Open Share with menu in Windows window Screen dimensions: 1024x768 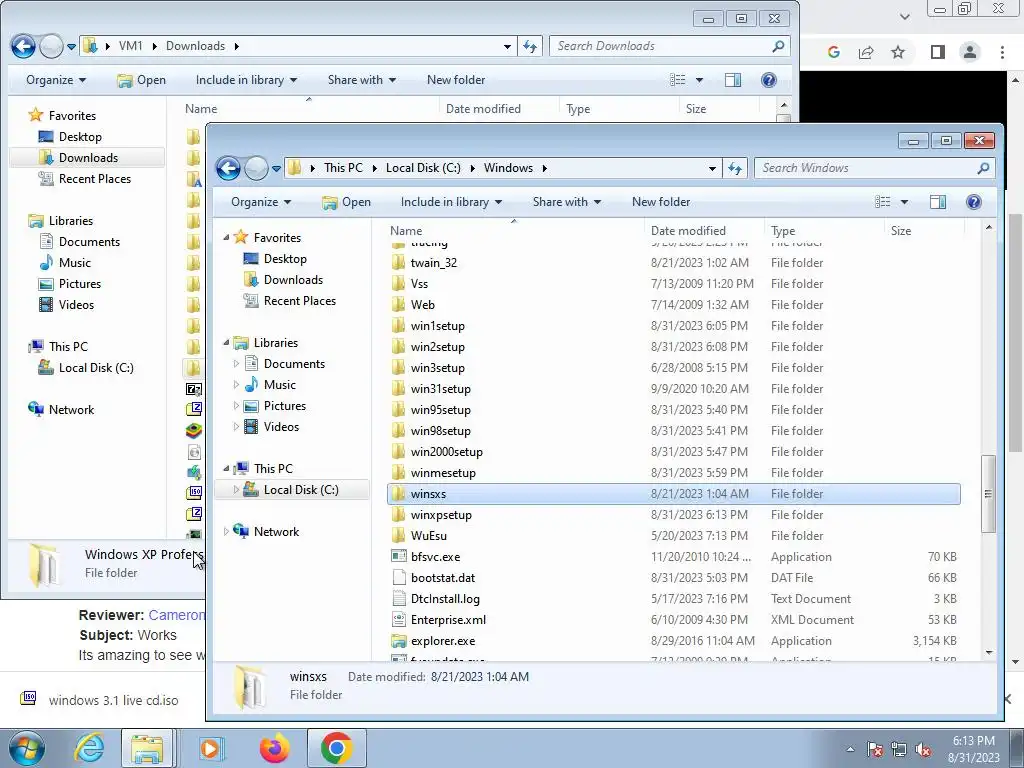click(x=567, y=202)
